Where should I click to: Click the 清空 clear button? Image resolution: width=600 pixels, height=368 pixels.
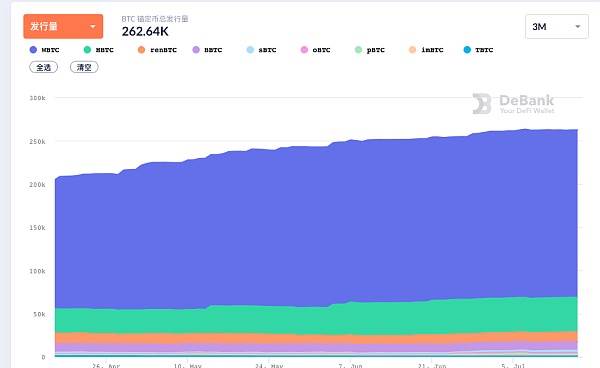click(84, 67)
